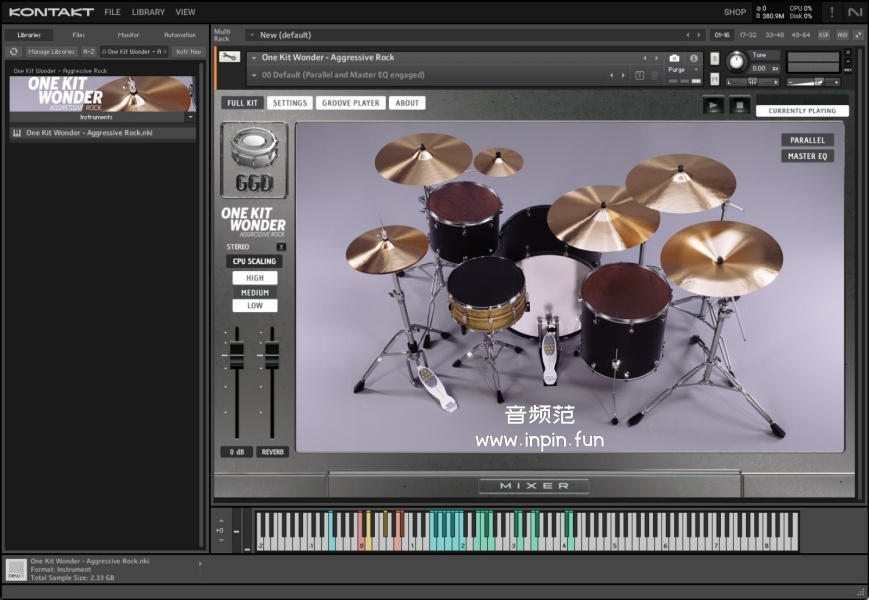
Task: Click the reverb level fader above REVERB
Action: point(272,356)
